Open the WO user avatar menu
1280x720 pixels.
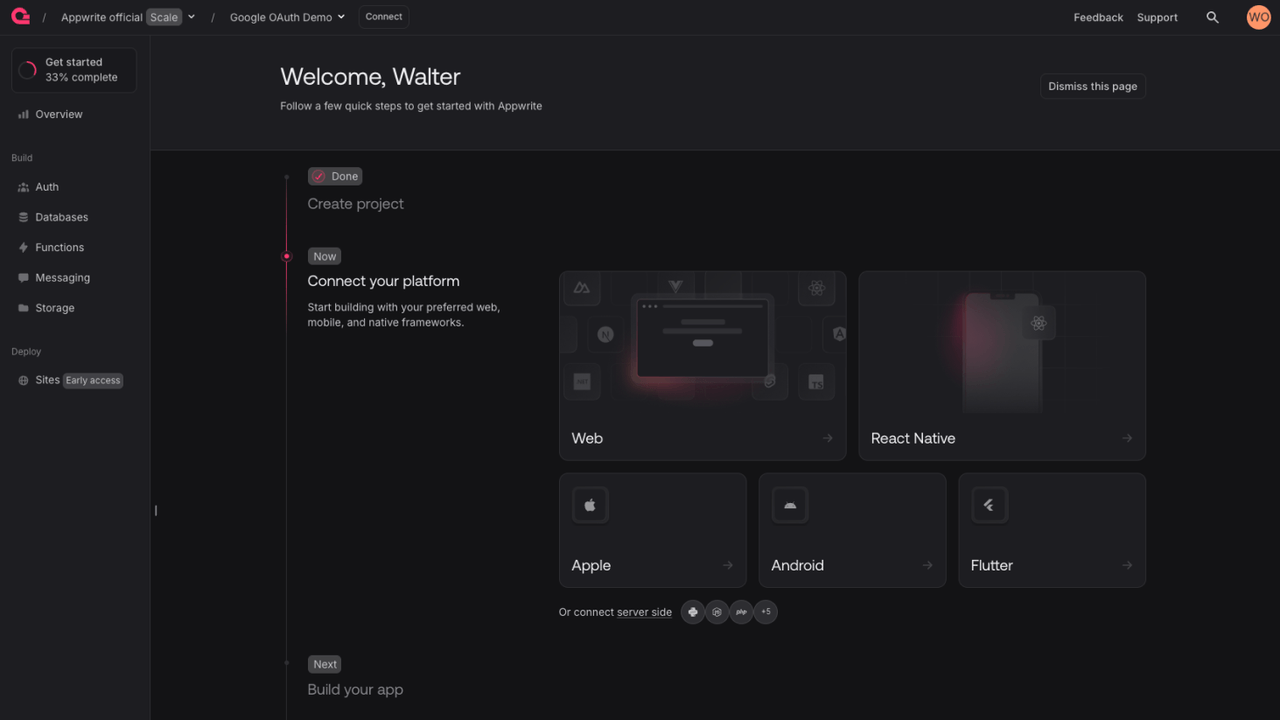[x=1258, y=16]
